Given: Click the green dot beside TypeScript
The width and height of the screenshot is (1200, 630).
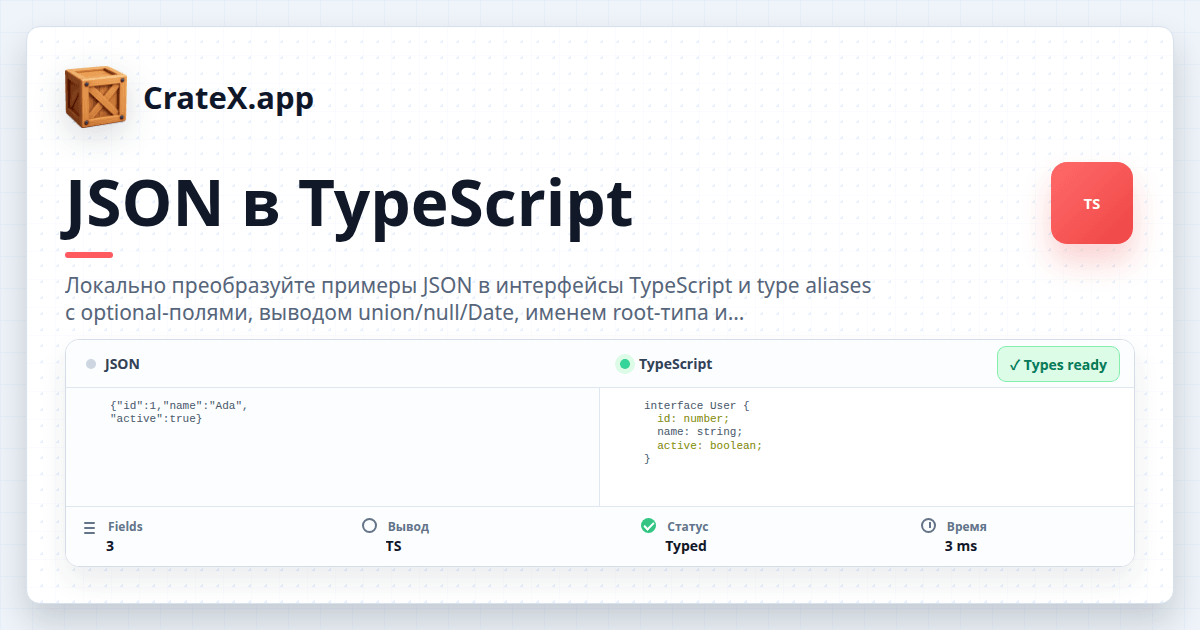Looking at the screenshot, I should click(x=625, y=364).
